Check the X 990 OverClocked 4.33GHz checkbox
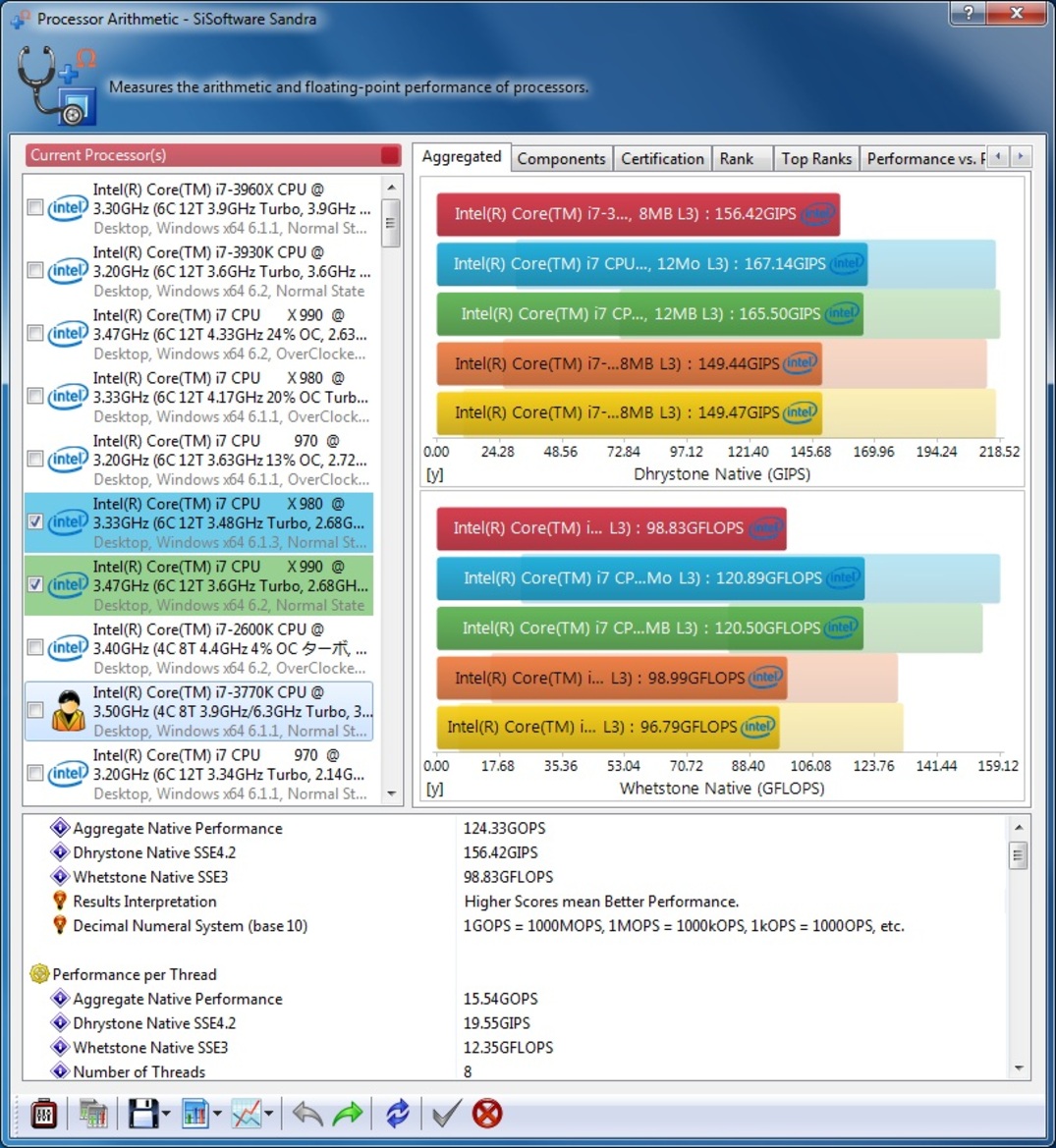1056x1148 pixels. tap(35, 334)
